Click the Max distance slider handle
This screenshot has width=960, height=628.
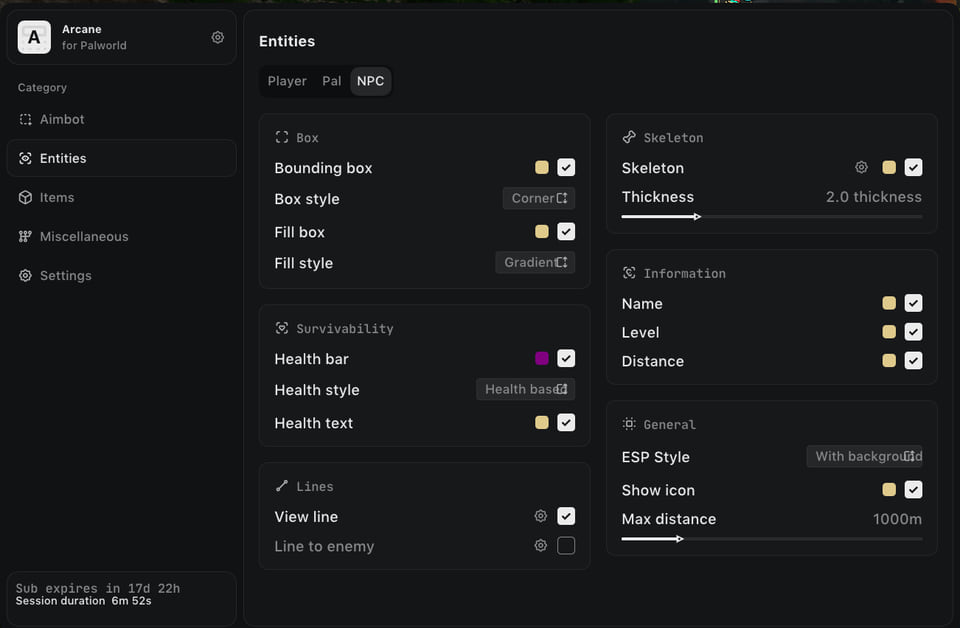(x=680, y=539)
